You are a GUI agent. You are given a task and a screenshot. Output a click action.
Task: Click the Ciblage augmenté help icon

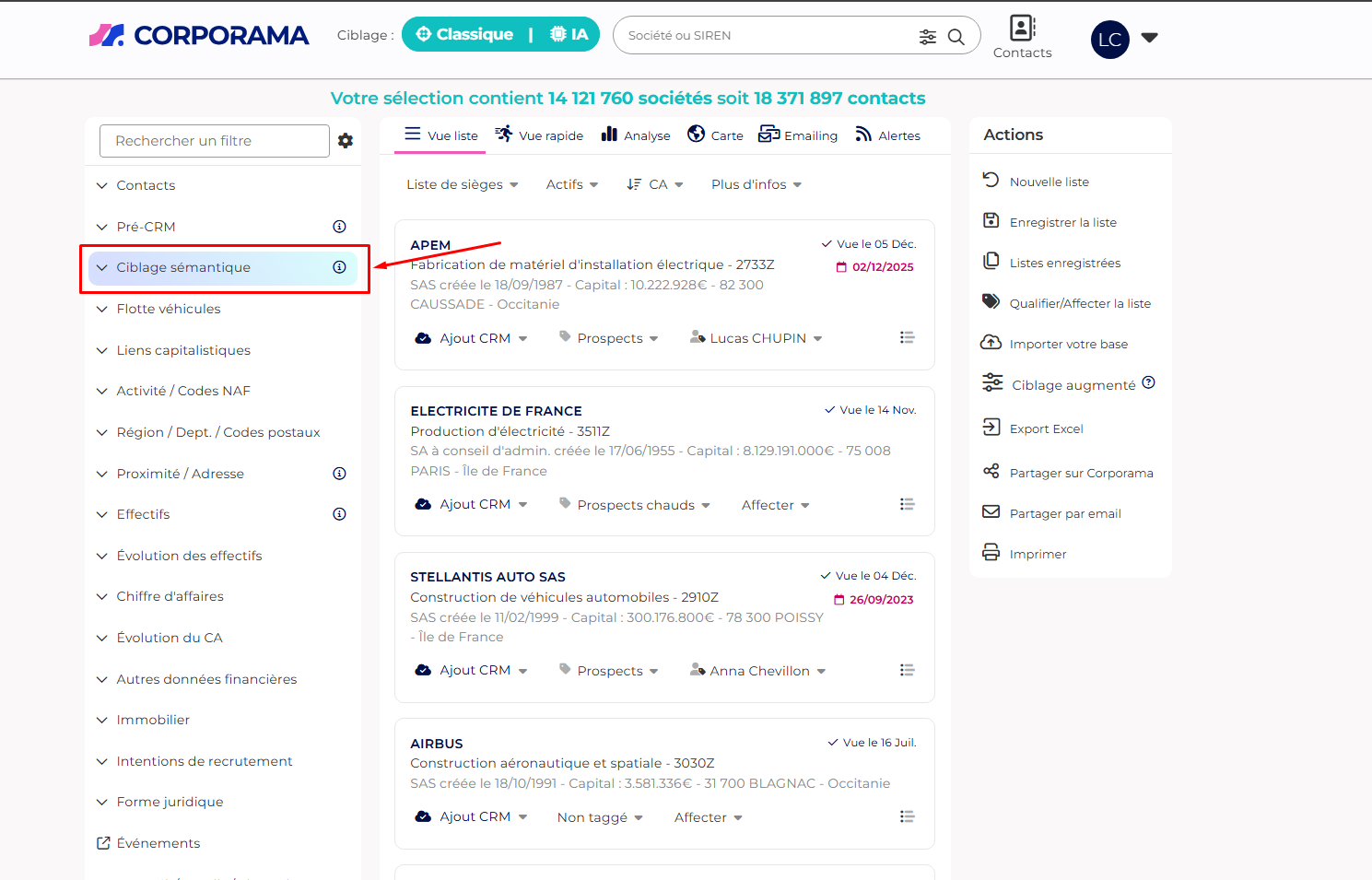[x=1148, y=383]
